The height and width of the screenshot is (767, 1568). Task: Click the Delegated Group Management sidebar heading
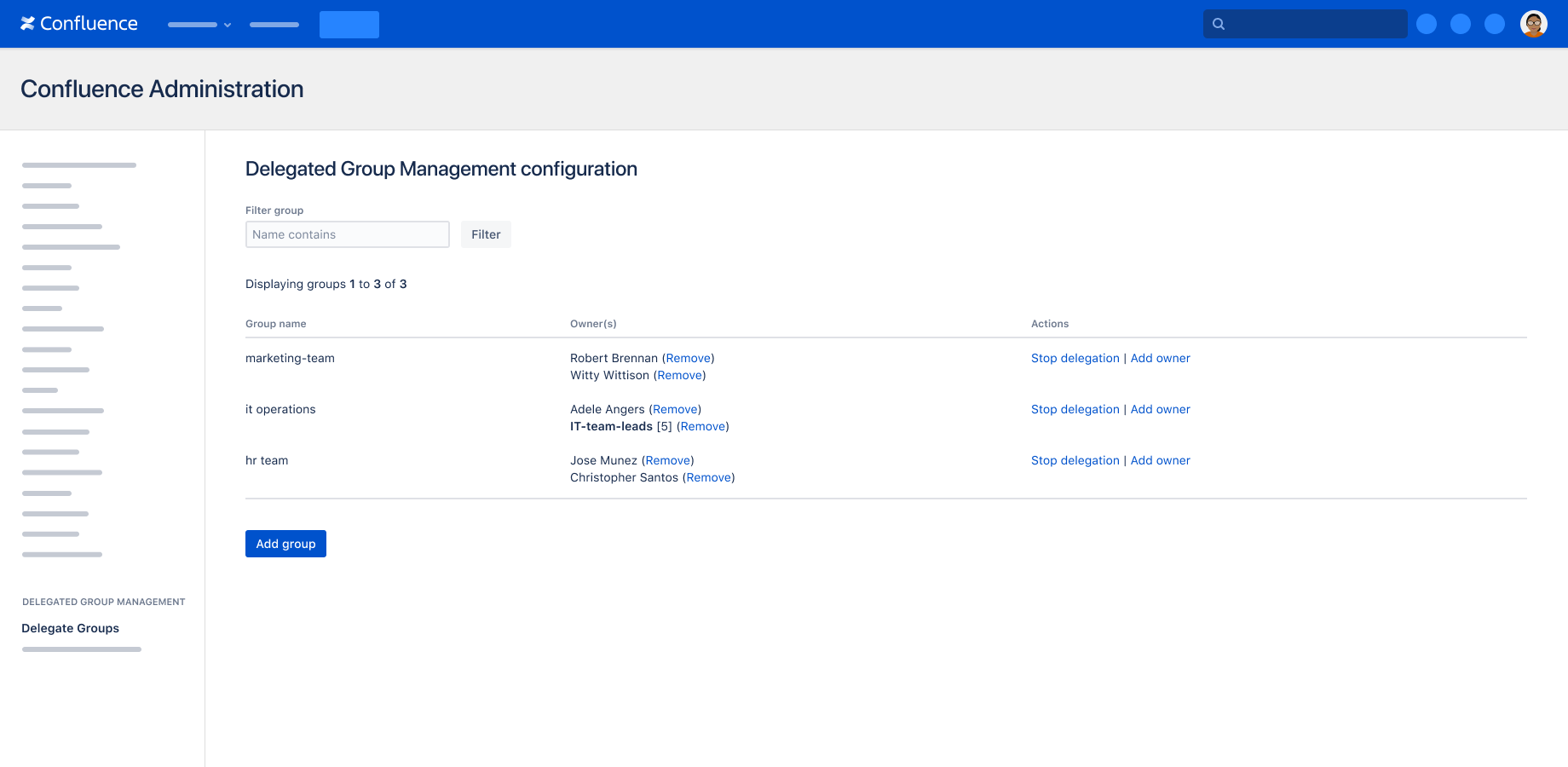(x=103, y=602)
